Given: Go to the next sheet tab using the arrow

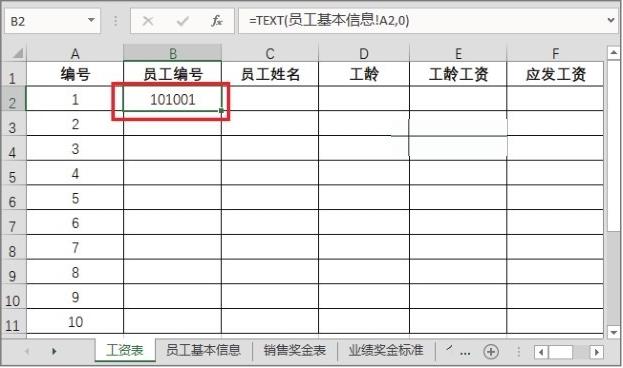Looking at the screenshot, I should (x=54, y=351).
